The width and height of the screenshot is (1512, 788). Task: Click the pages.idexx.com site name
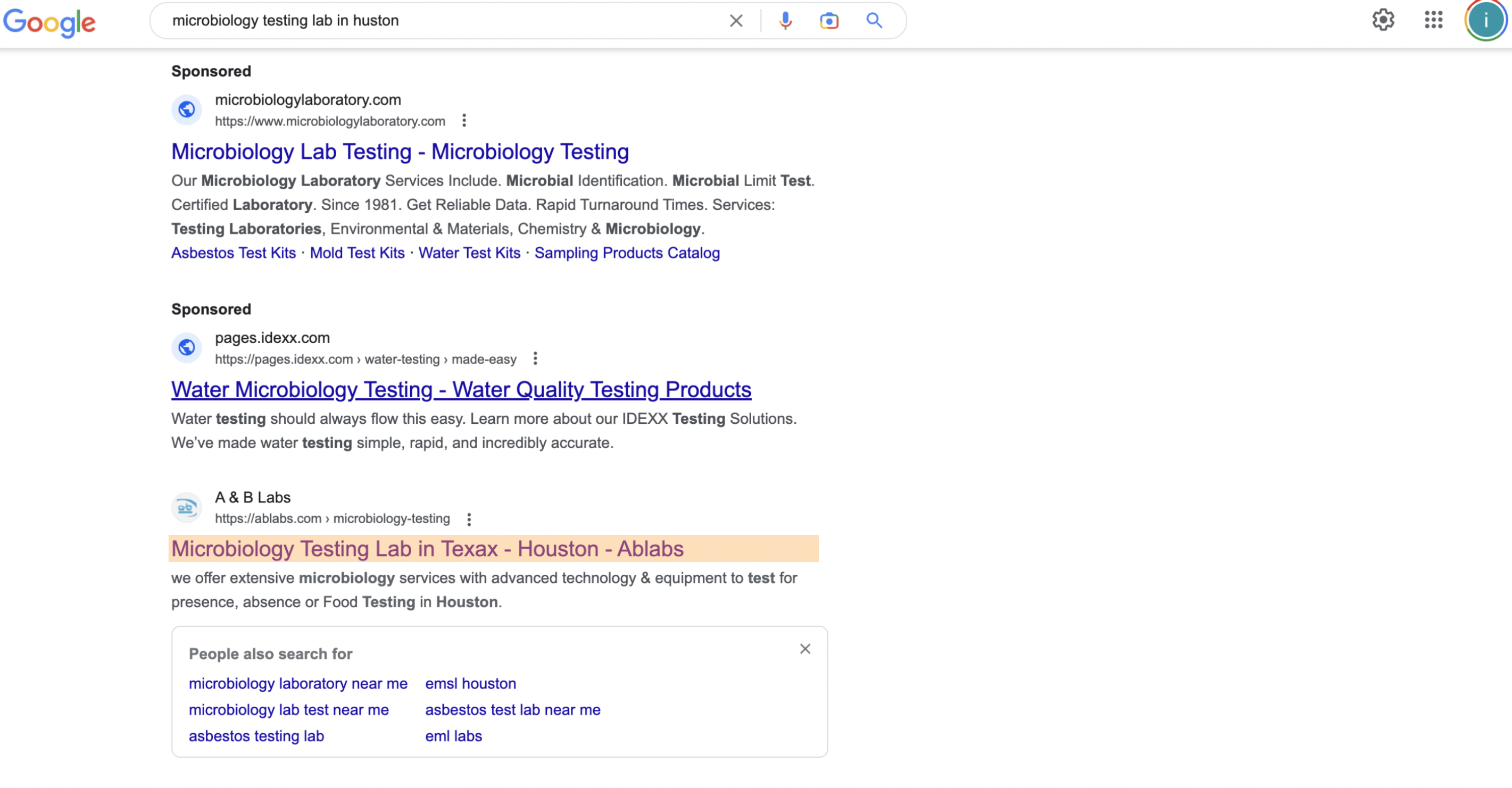[272, 338]
